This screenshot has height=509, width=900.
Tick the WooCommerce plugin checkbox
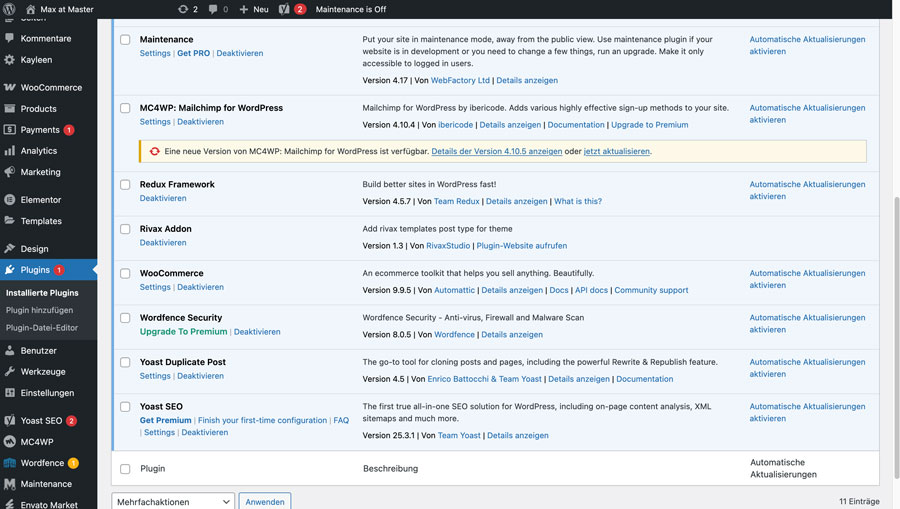click(125, 273)
